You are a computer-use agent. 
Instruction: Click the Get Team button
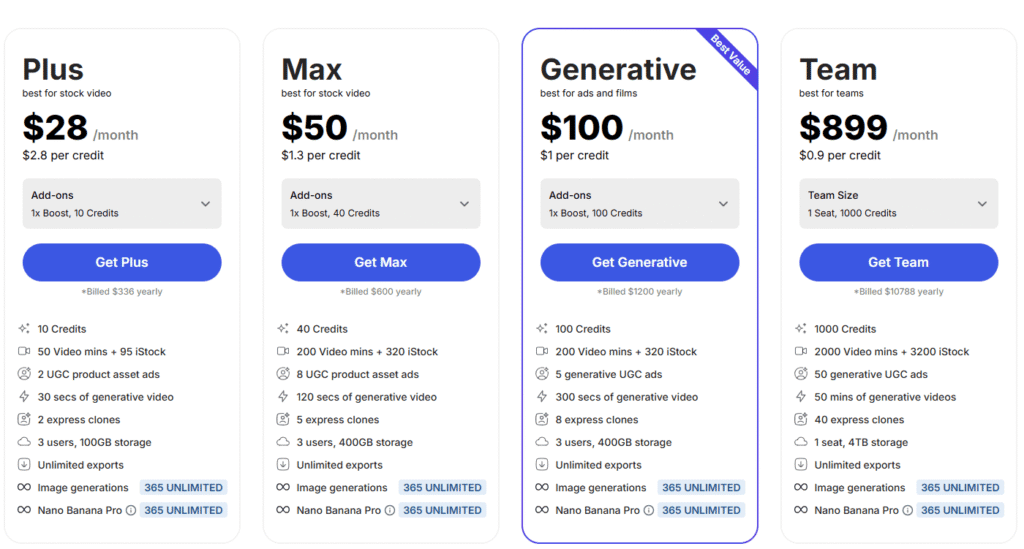click(x=899, y=262)
